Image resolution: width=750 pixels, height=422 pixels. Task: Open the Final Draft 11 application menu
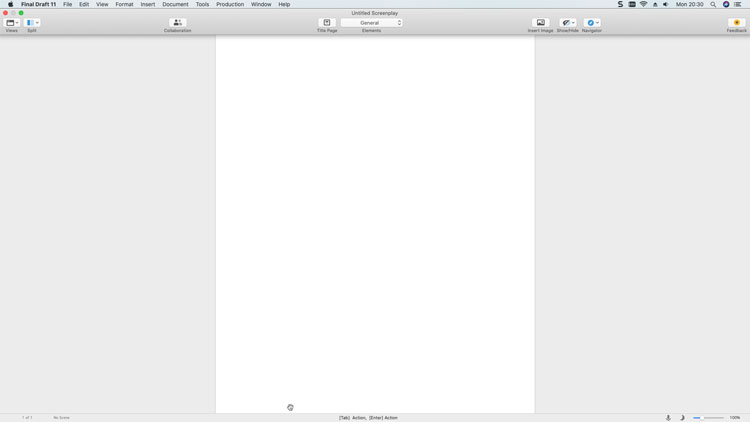coord(38,4)
